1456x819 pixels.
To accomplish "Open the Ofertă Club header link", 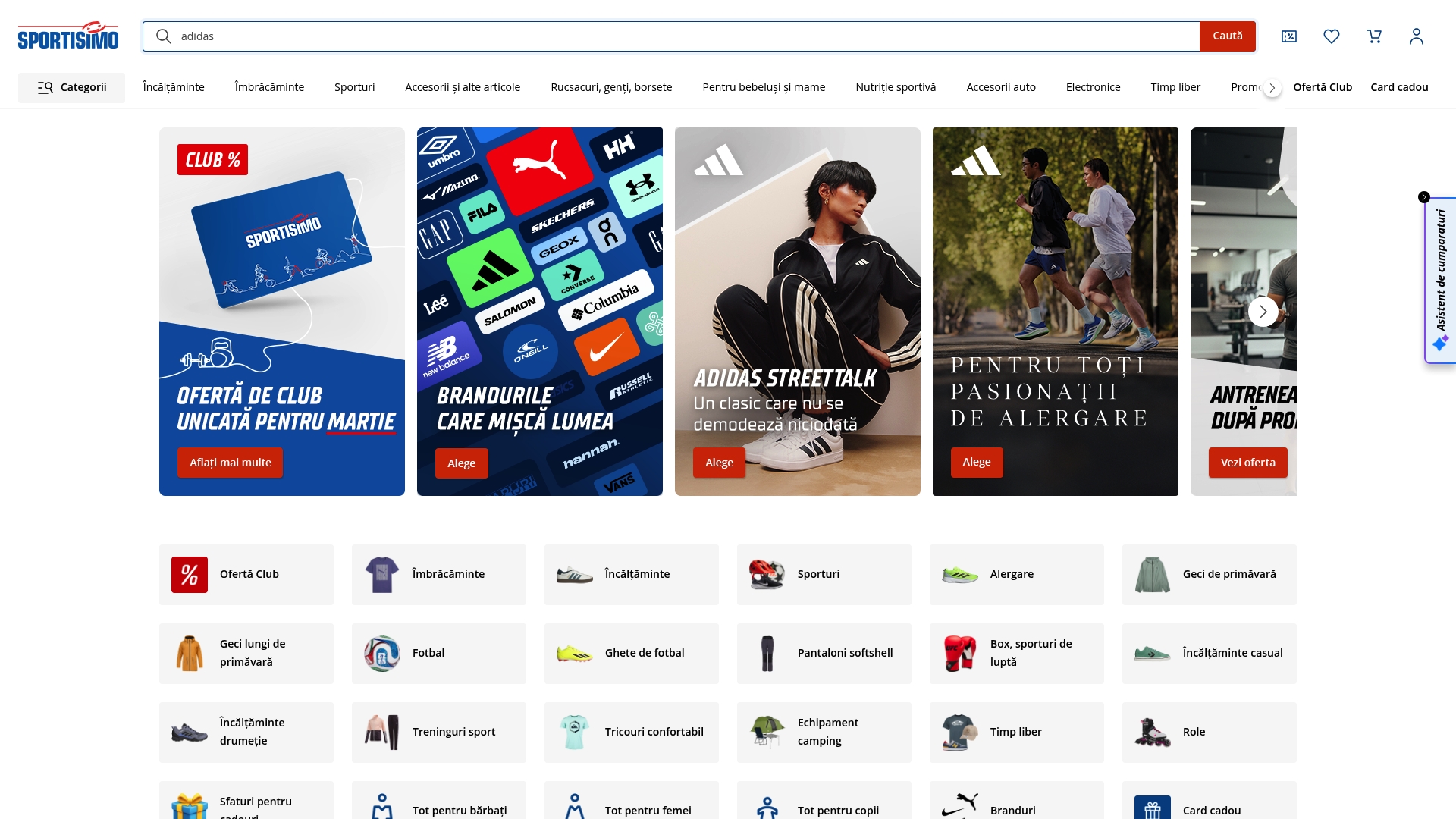I will (1323, 87).
